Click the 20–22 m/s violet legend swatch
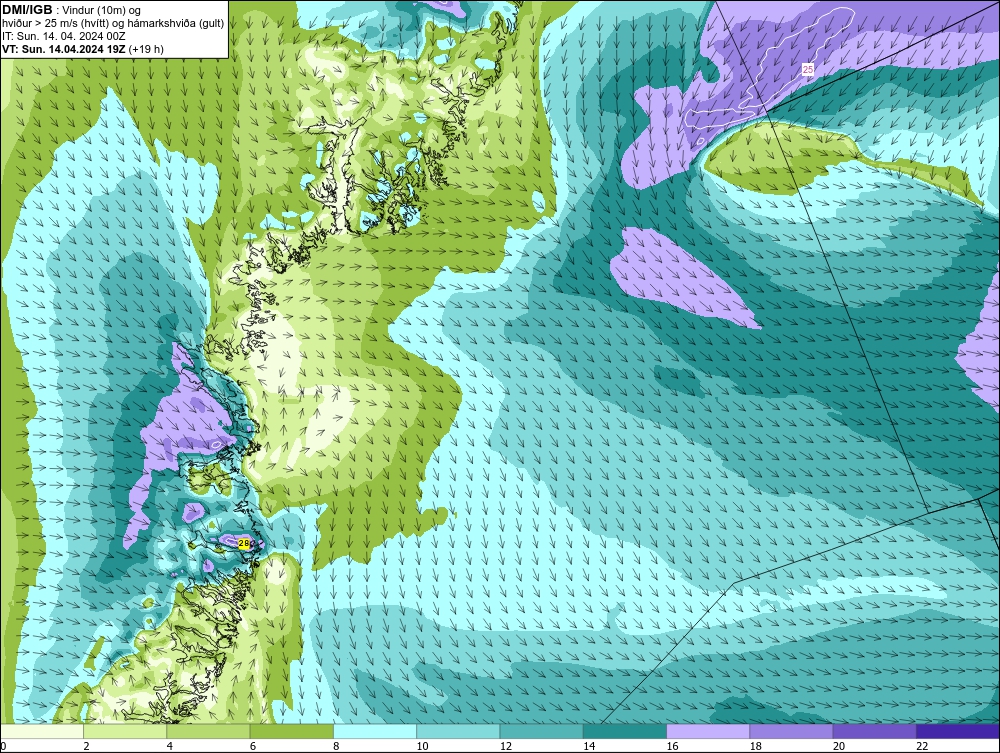1000x753 pixels. 874,731
